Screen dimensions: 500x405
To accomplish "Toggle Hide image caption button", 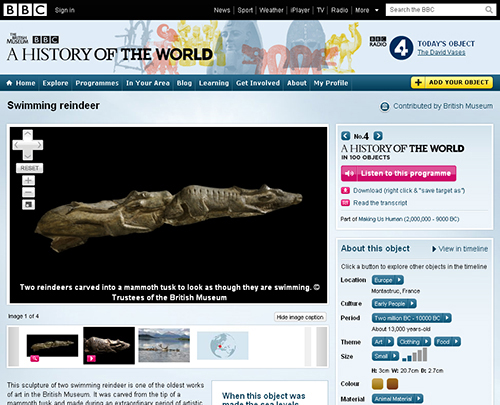I will tap(300, 317).
